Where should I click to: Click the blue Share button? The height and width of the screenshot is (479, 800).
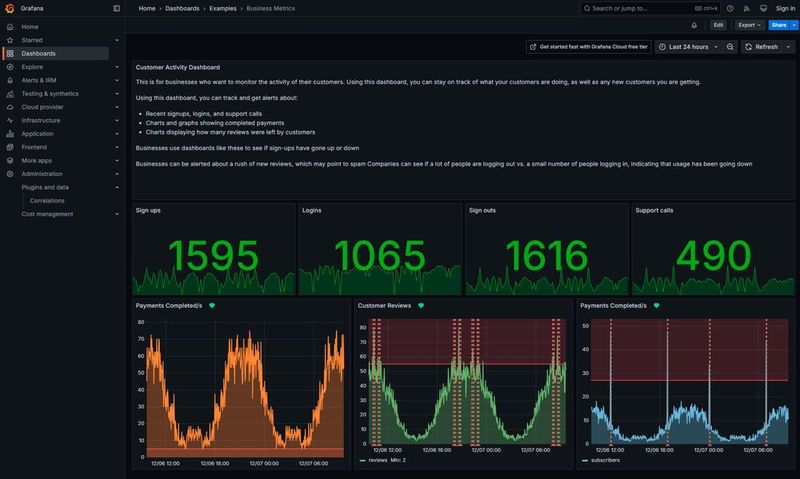pyautogui.click(x=779, y=25)
